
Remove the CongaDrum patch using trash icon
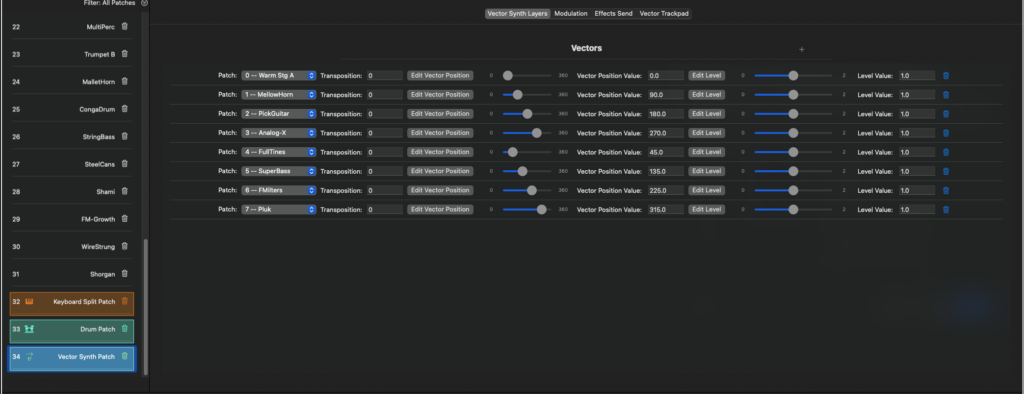pyautogui.click(x=125, y=109)
